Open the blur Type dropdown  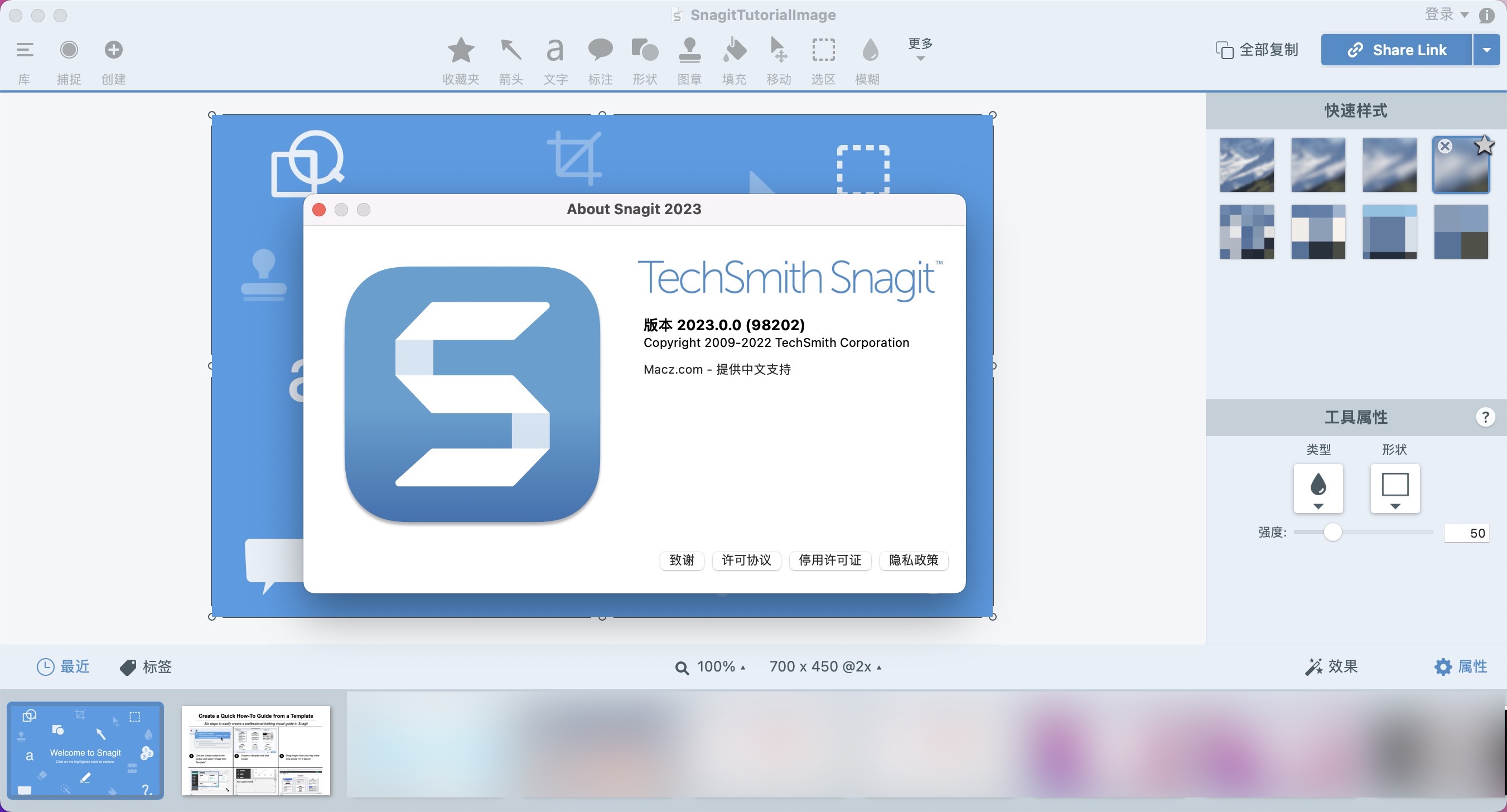(x=1318, y=489)
